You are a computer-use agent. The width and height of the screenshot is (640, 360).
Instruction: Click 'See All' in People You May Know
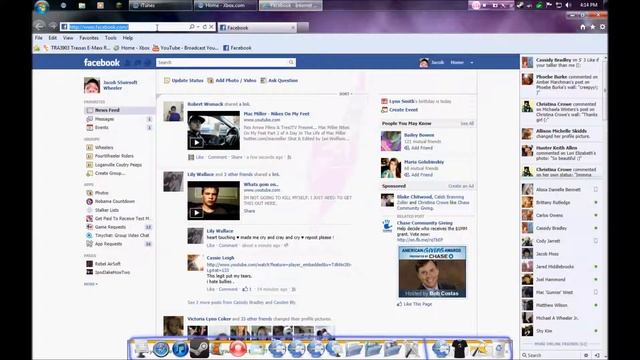pyautogui.click(x=467, y=123)
